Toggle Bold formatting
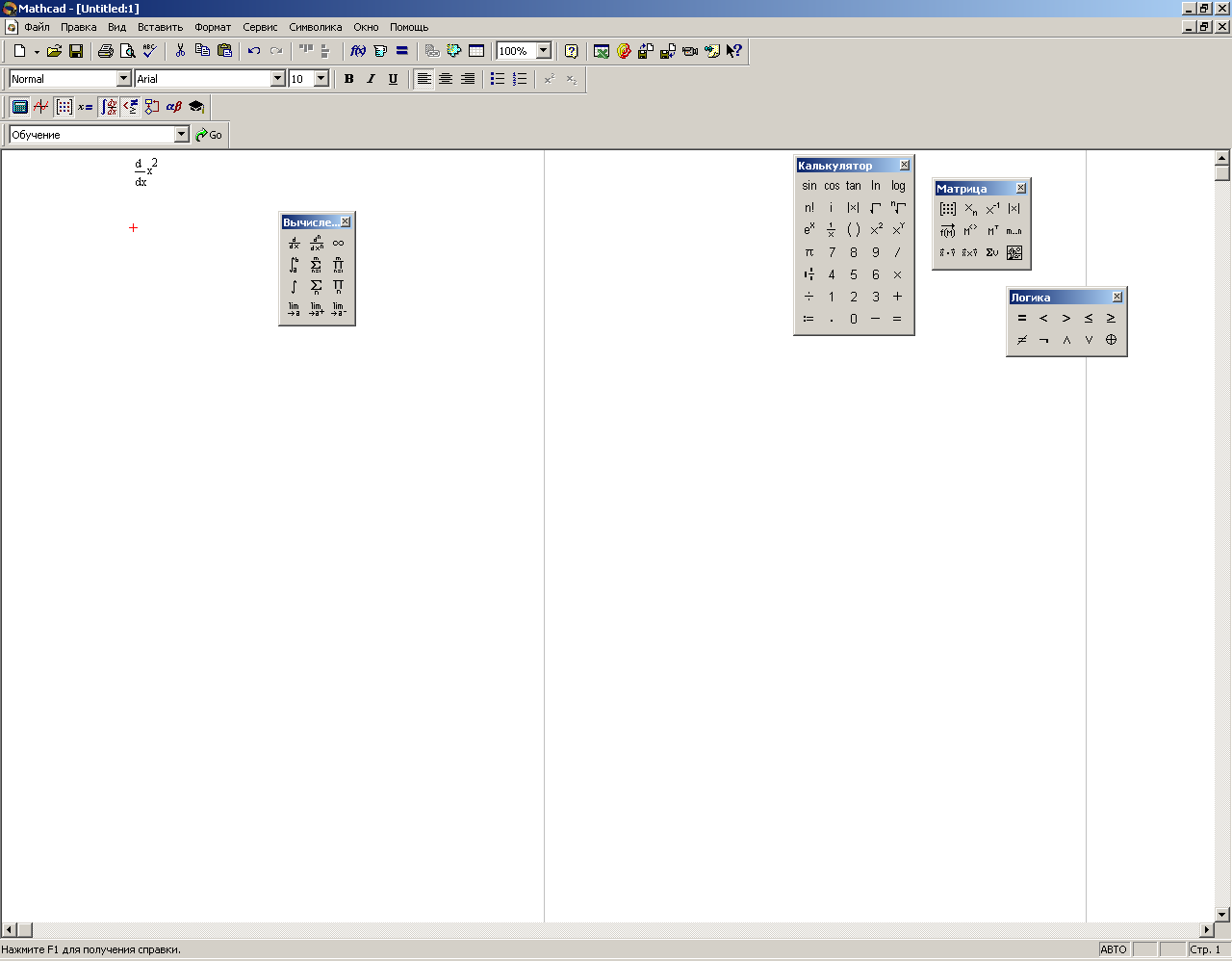The image size is (1232, 961). [x=348, y=79]
